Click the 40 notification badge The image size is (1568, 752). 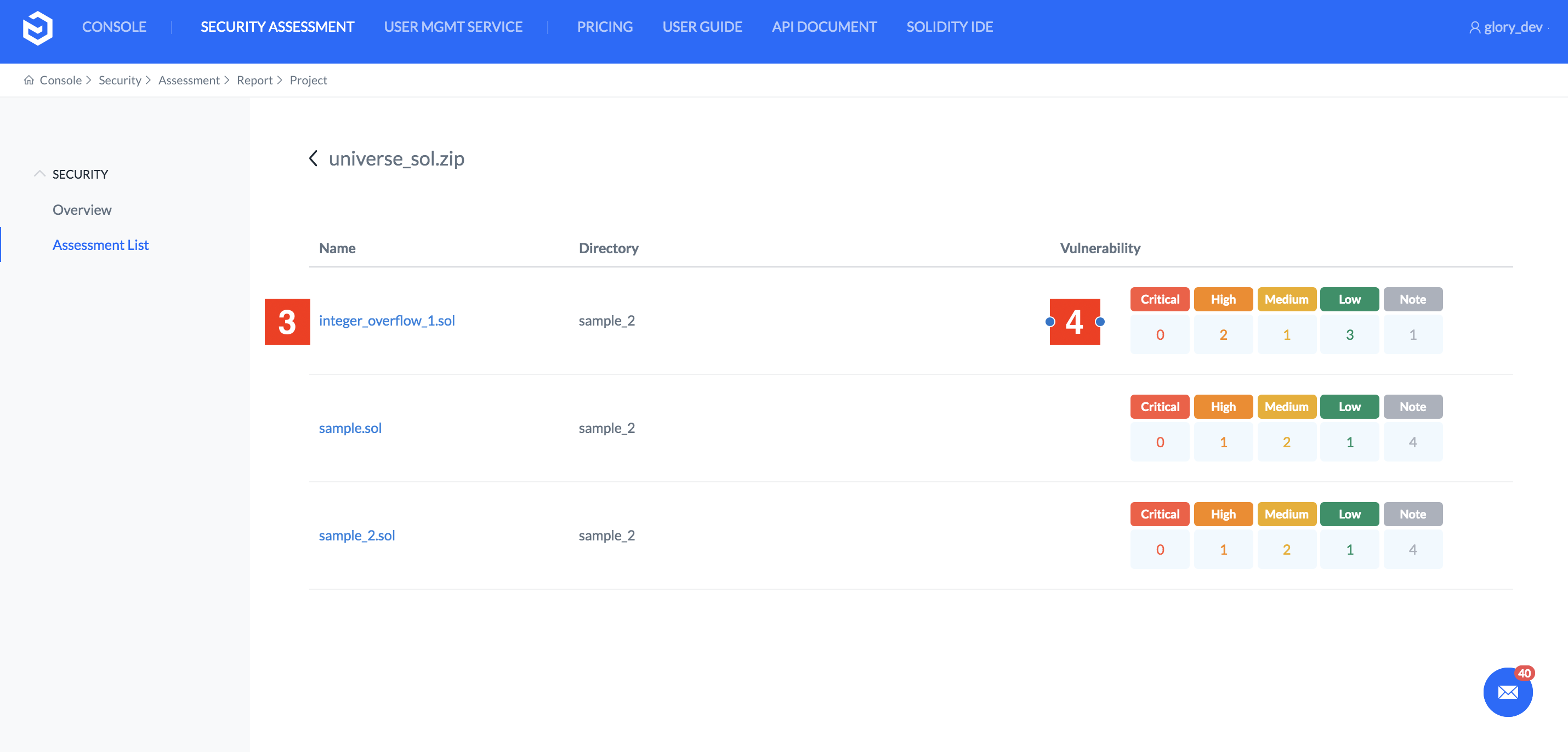point(1524,673)
